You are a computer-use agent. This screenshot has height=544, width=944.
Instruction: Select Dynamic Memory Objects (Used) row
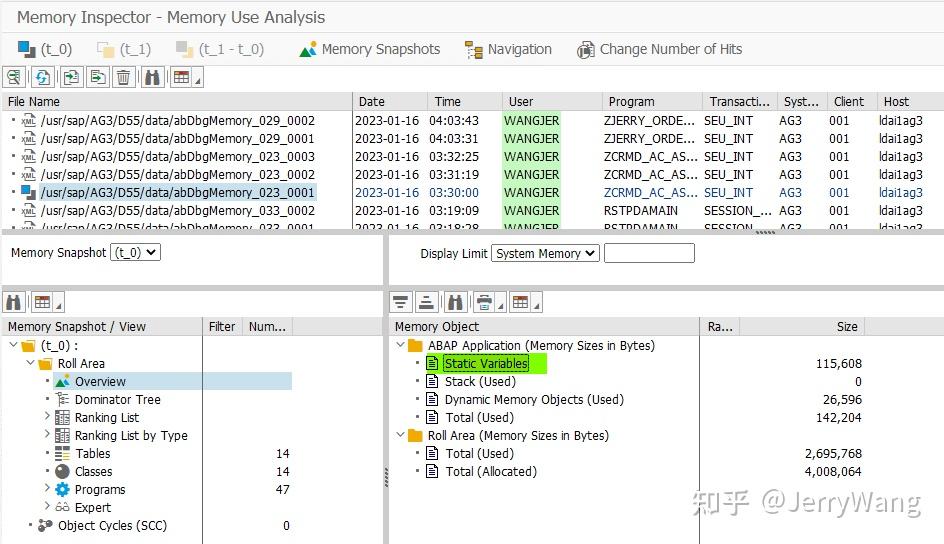point(534,400)
